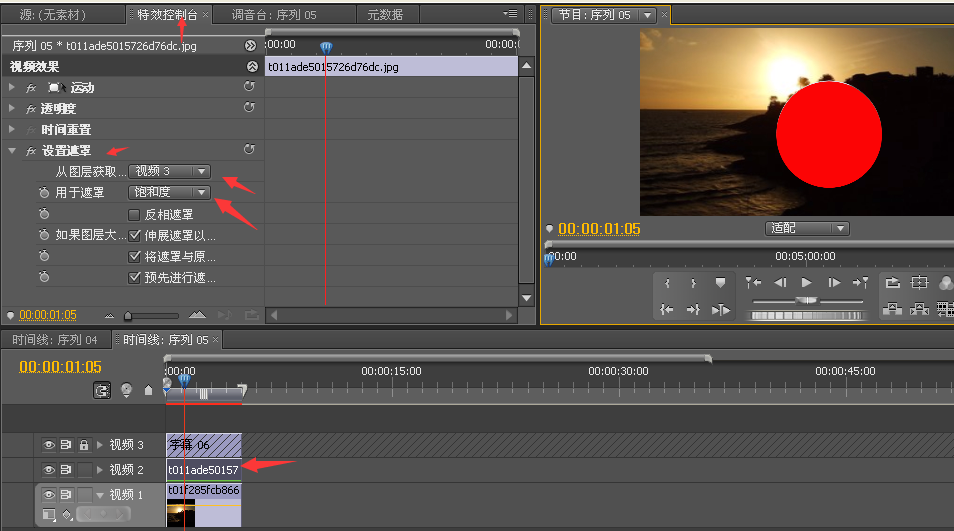Screen dimensions: 954x531
Task: Uncheck Premultiply Matte Layer
Action: coord(134,278)
